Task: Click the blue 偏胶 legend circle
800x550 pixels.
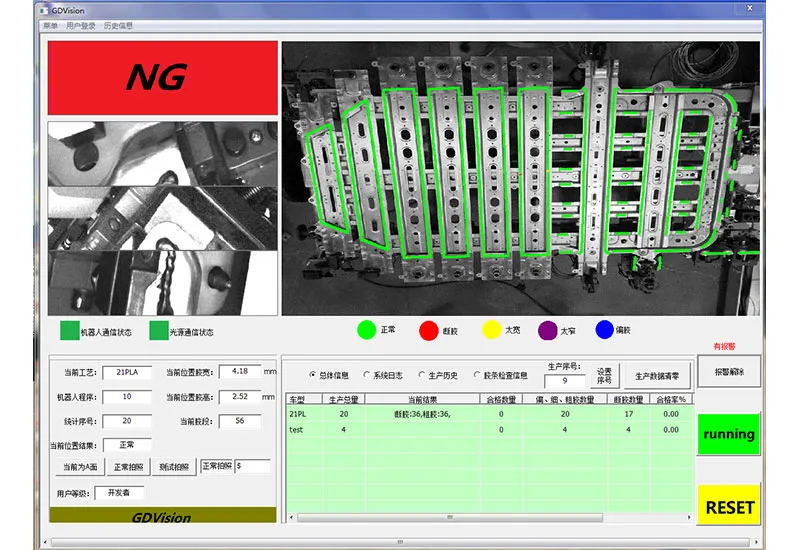Action: (x=604, y=329)
